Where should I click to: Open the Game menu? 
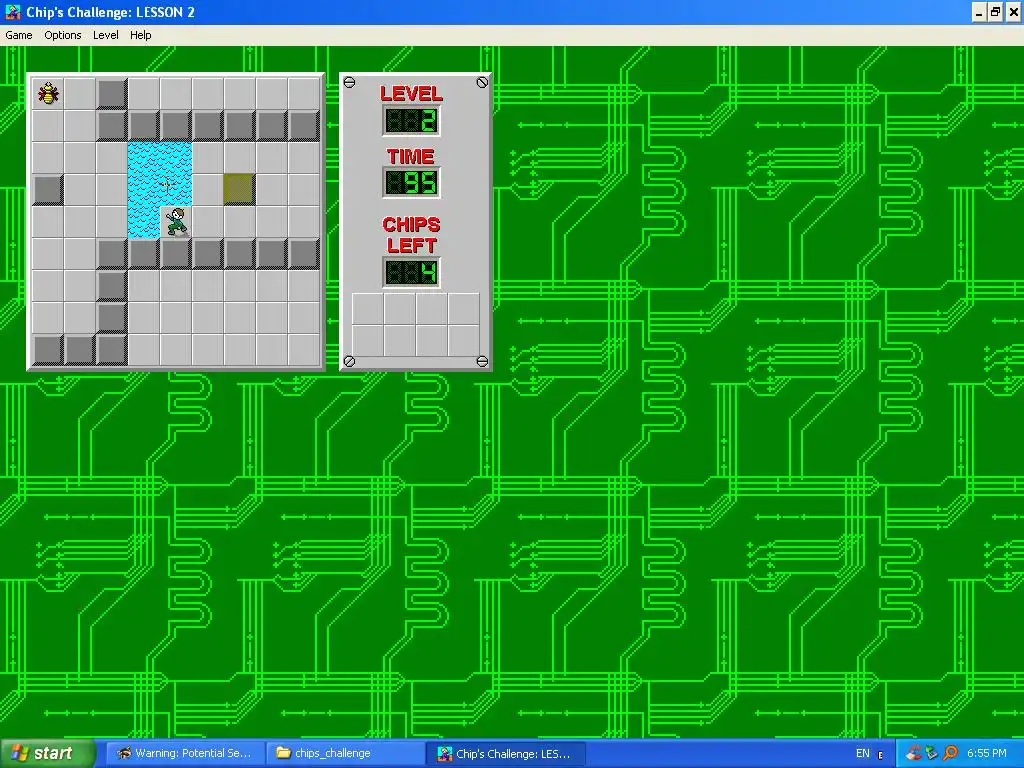click(x=19, y=35)
